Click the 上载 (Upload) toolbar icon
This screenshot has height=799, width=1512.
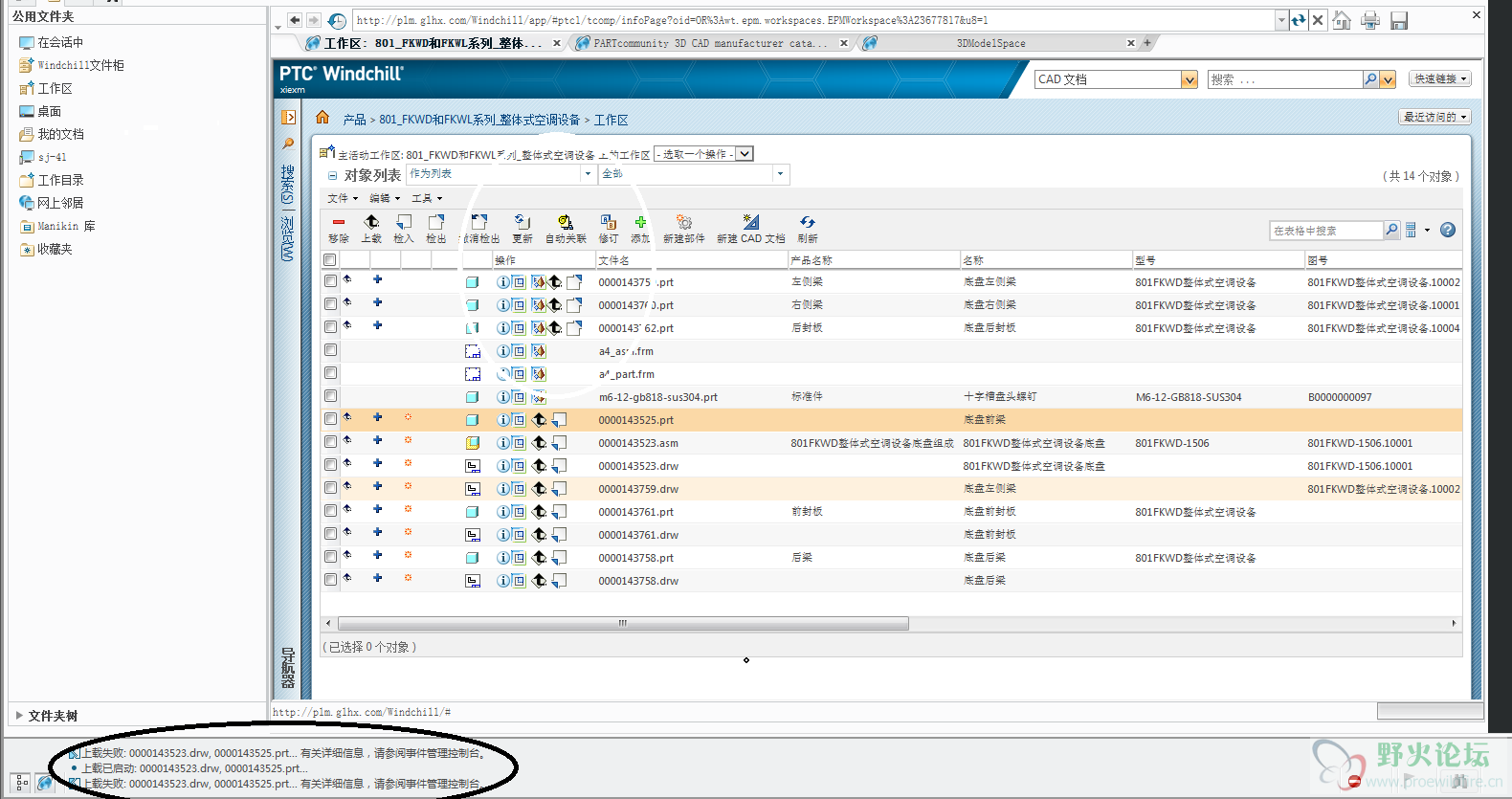tap(371, 222)
